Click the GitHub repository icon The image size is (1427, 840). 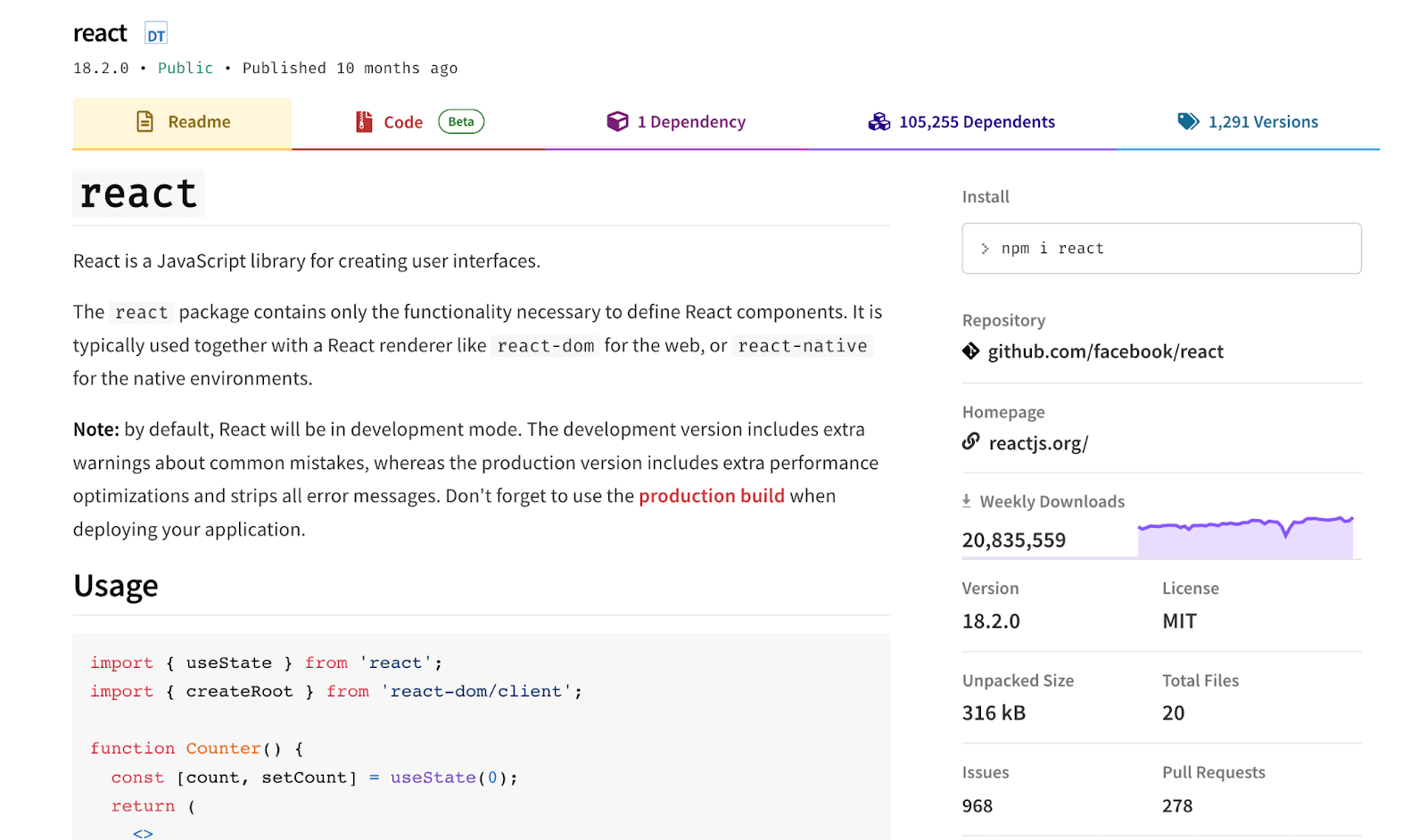coord(971,351)
